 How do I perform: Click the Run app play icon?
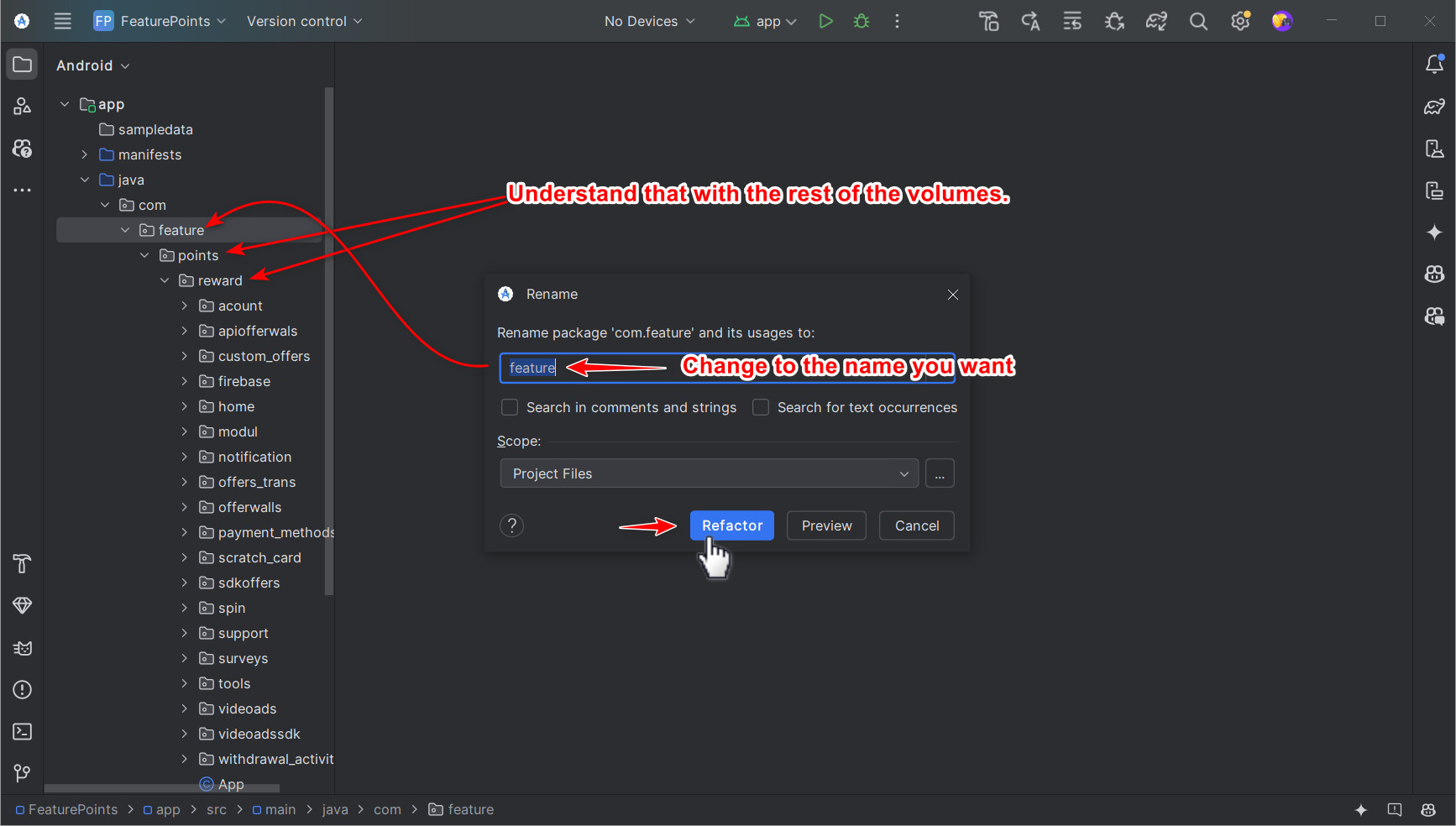825,21
